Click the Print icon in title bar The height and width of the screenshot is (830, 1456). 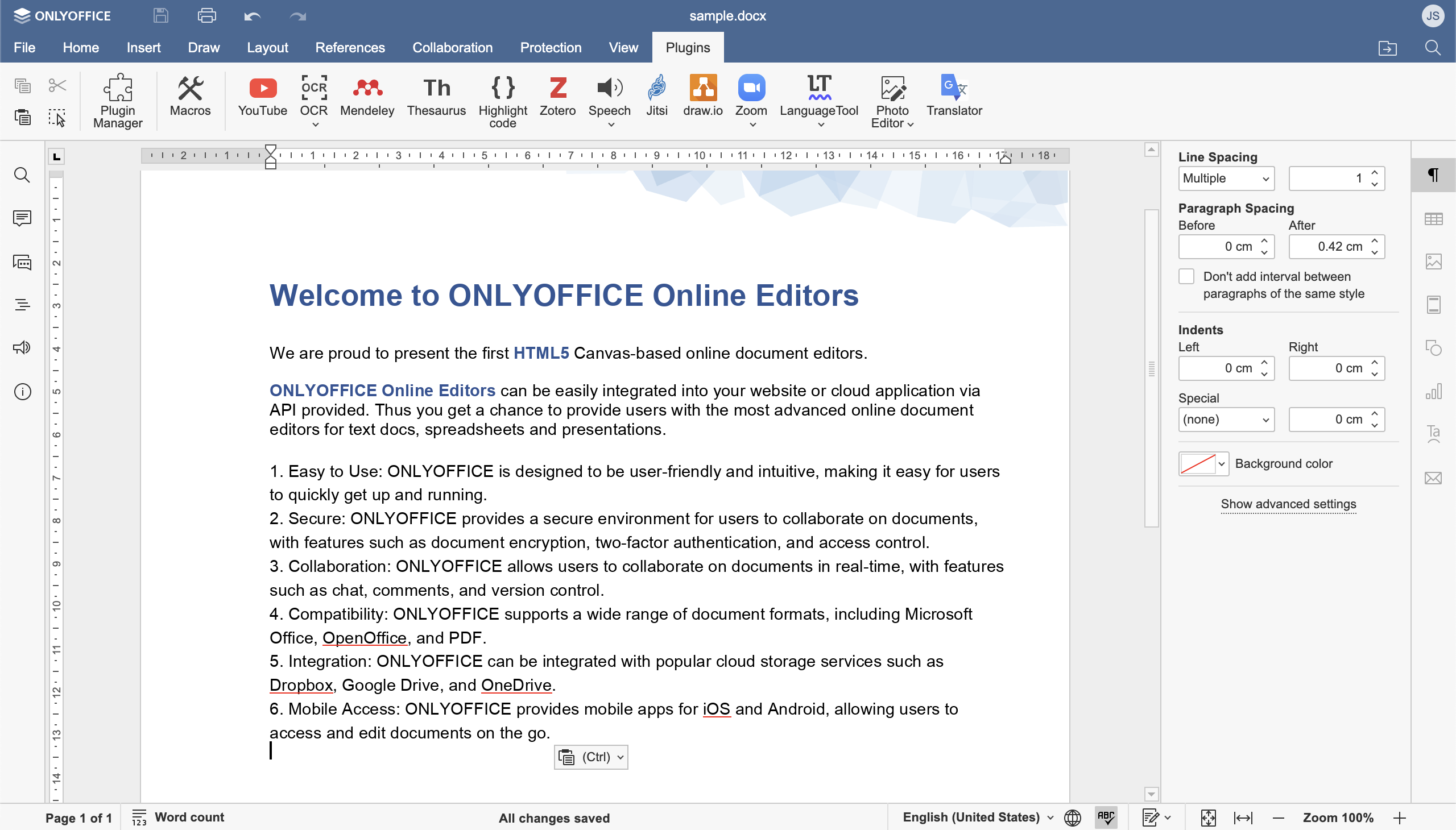point(206,16)
